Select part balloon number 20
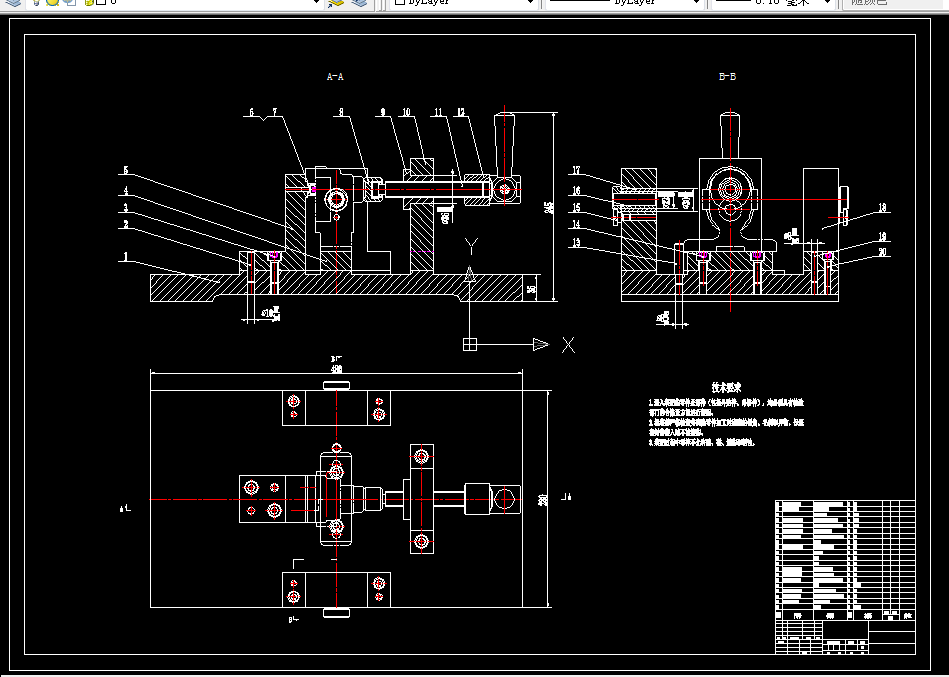This screenshot has height=677, width=949. coord(882,252)
